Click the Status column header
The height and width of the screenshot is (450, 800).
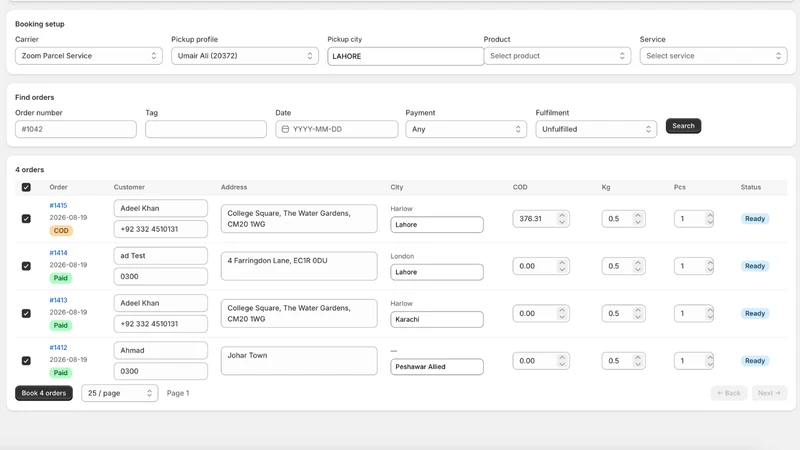[x=751, y=187]
